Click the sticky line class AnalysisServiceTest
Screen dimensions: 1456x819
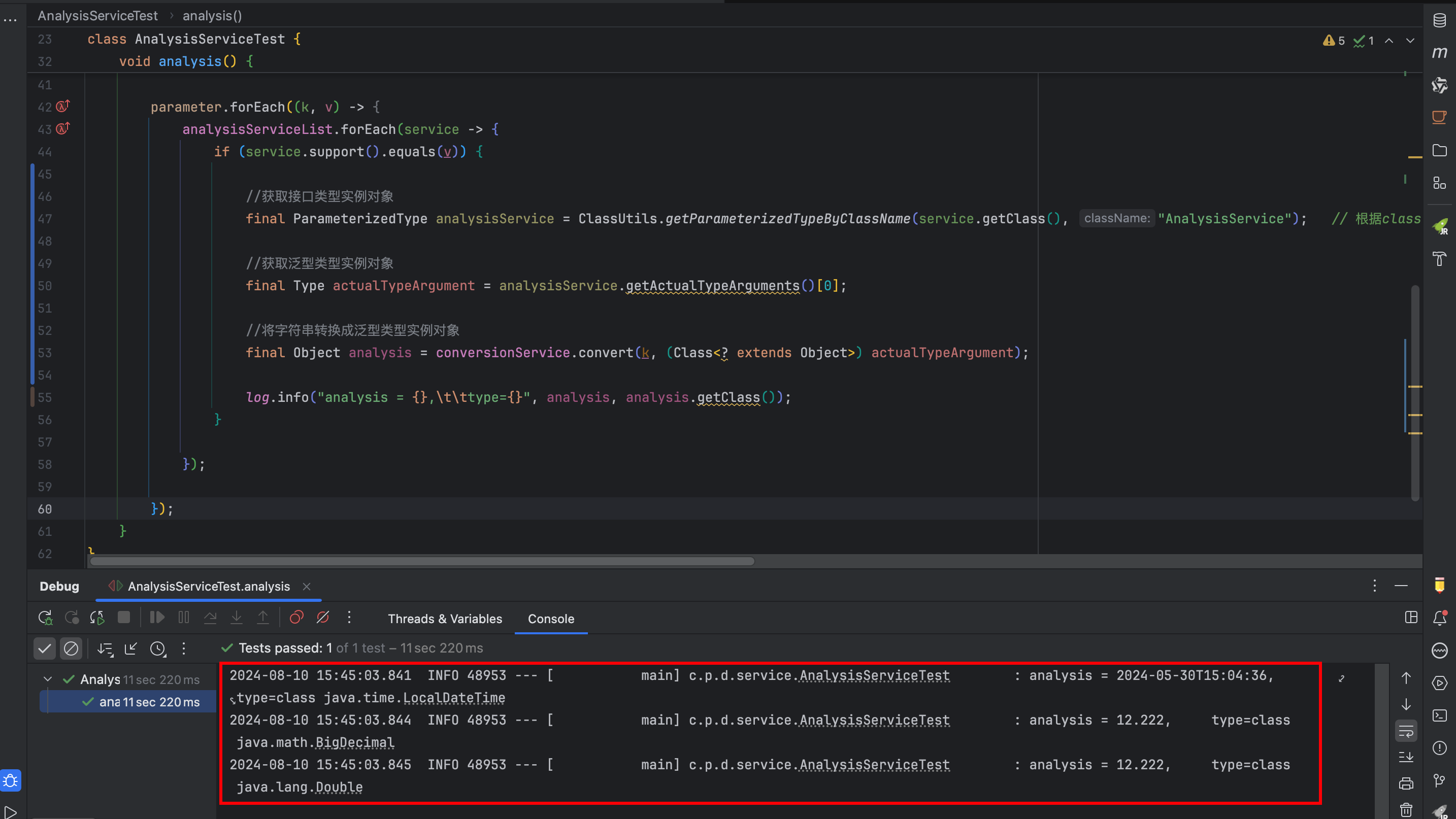(194, 39)
